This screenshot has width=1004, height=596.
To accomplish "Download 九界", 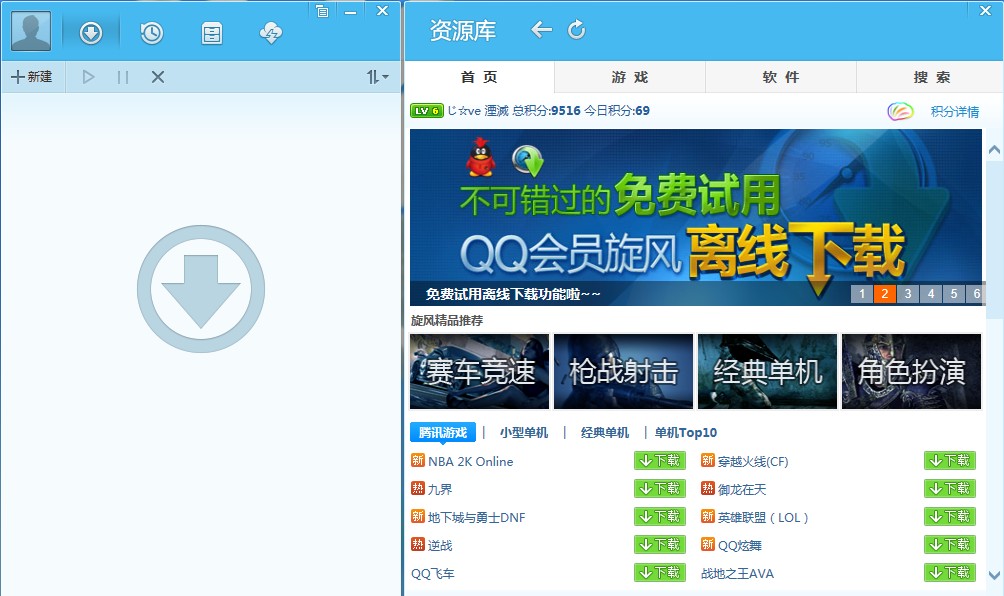I will point(660,489).
